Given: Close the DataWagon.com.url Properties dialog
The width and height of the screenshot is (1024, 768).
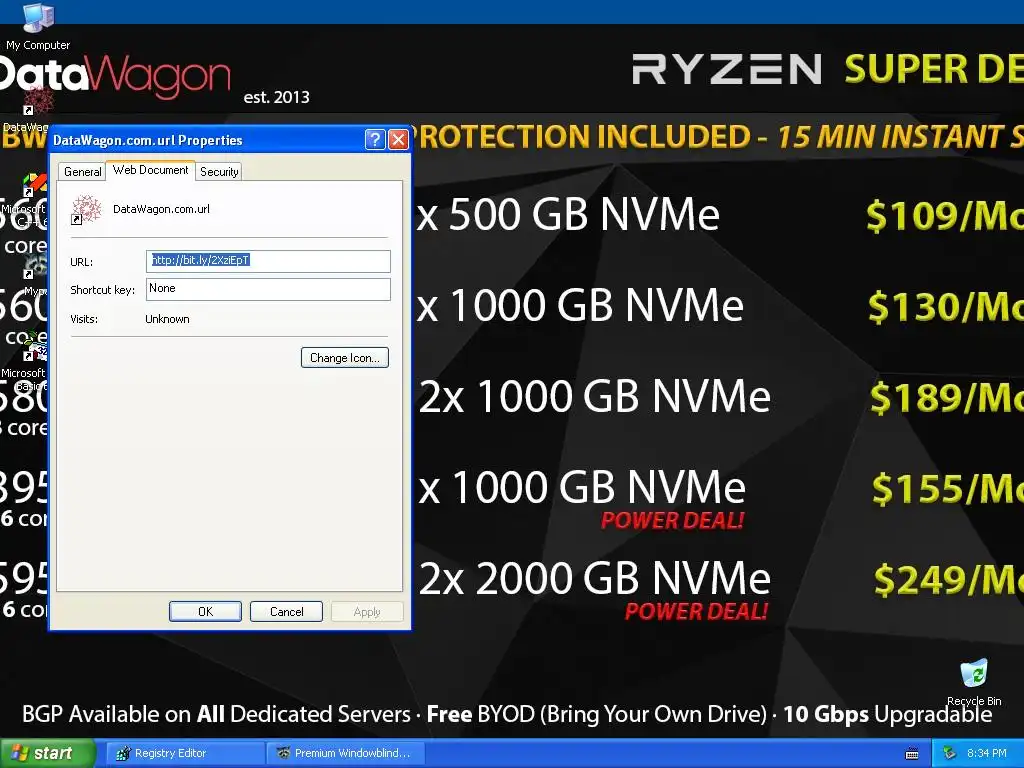Looking at the screenshot, I should (x=398, y=139).
